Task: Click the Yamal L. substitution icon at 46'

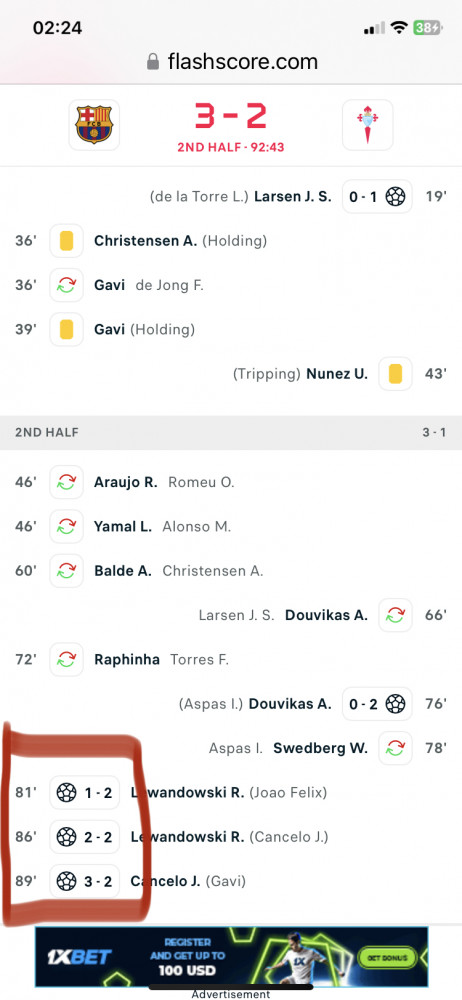Action: coord(66,526)
